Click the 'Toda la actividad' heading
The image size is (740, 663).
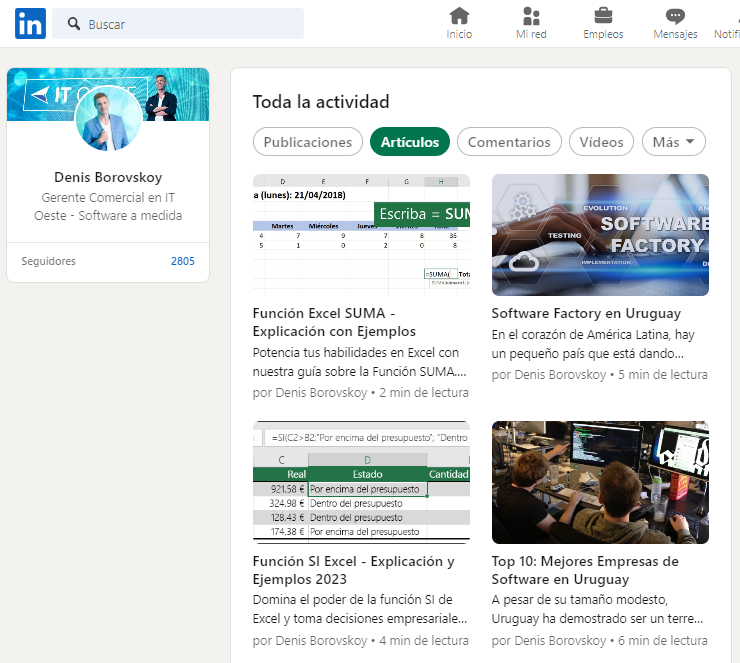321,102
